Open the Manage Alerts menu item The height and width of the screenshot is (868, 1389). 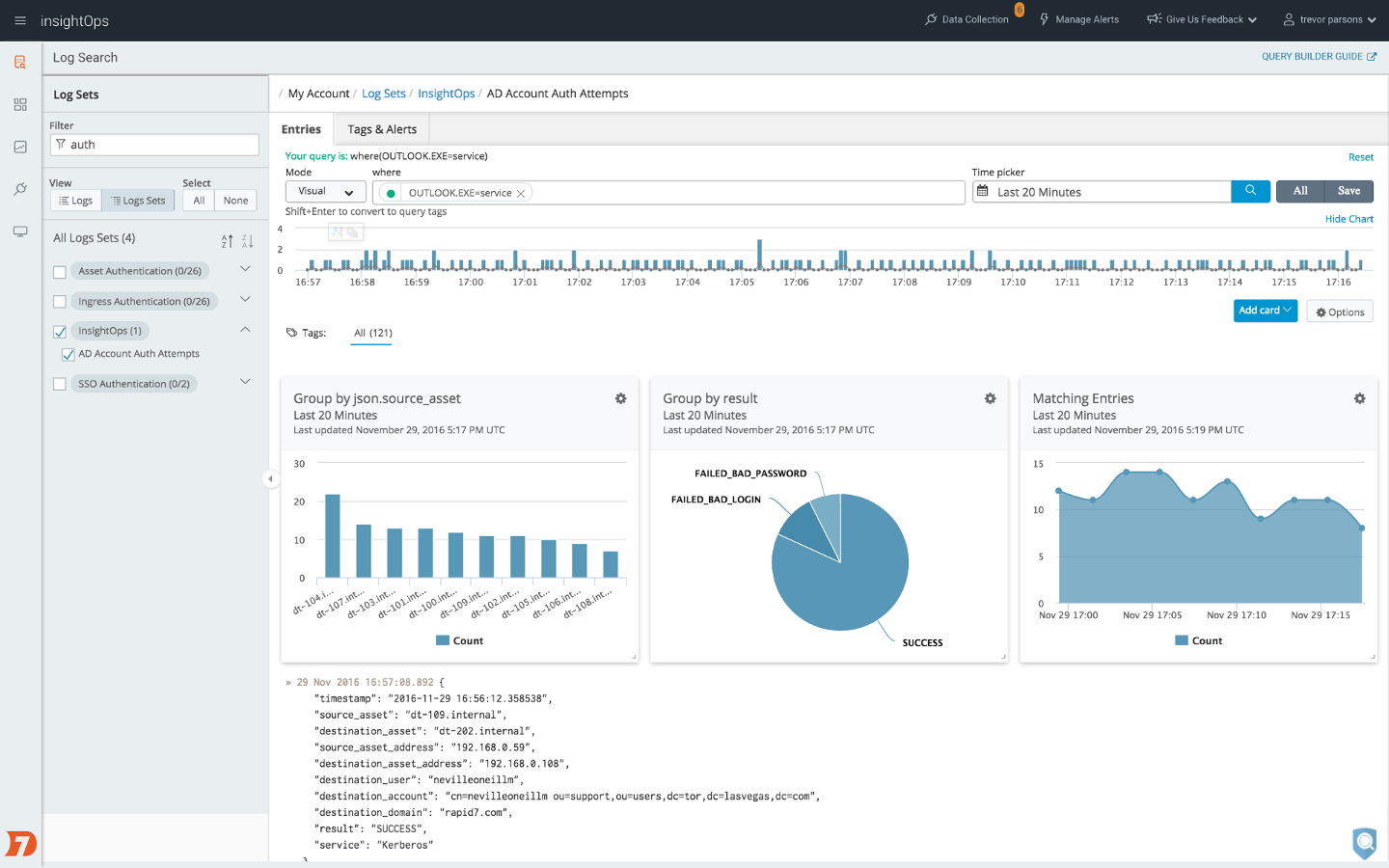click(1079, 19)
